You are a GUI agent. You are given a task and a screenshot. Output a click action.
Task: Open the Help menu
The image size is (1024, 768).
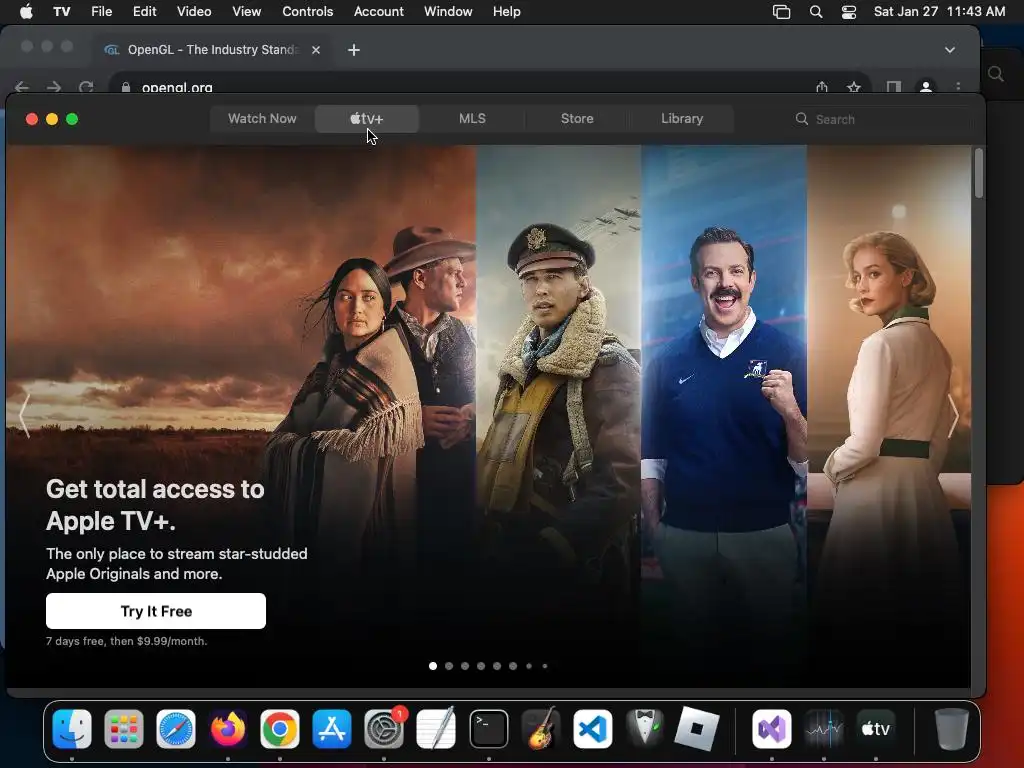coord(506,12)
